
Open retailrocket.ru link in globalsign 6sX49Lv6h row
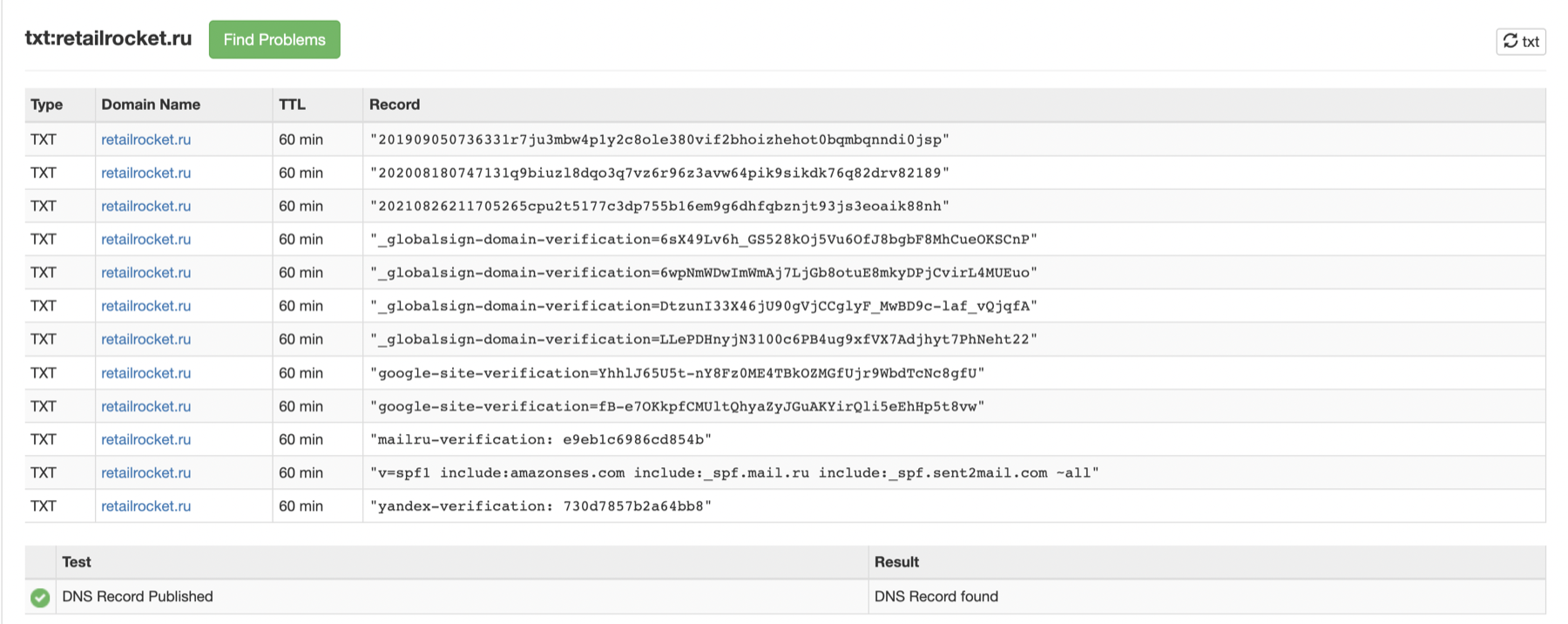pyautogui.click(x=145, y=239)
